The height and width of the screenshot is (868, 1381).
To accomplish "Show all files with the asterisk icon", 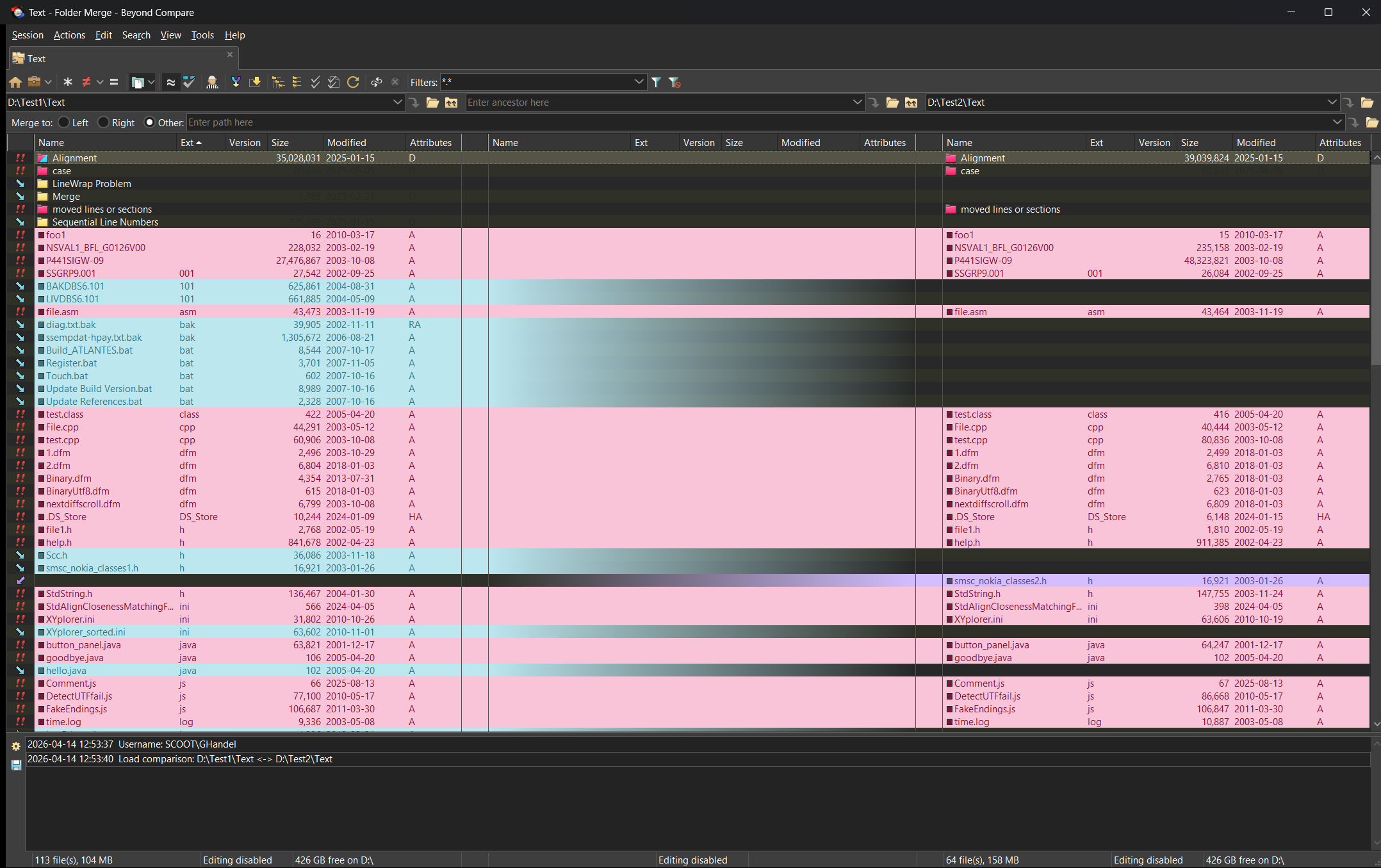I will click(x=67, y=82).
